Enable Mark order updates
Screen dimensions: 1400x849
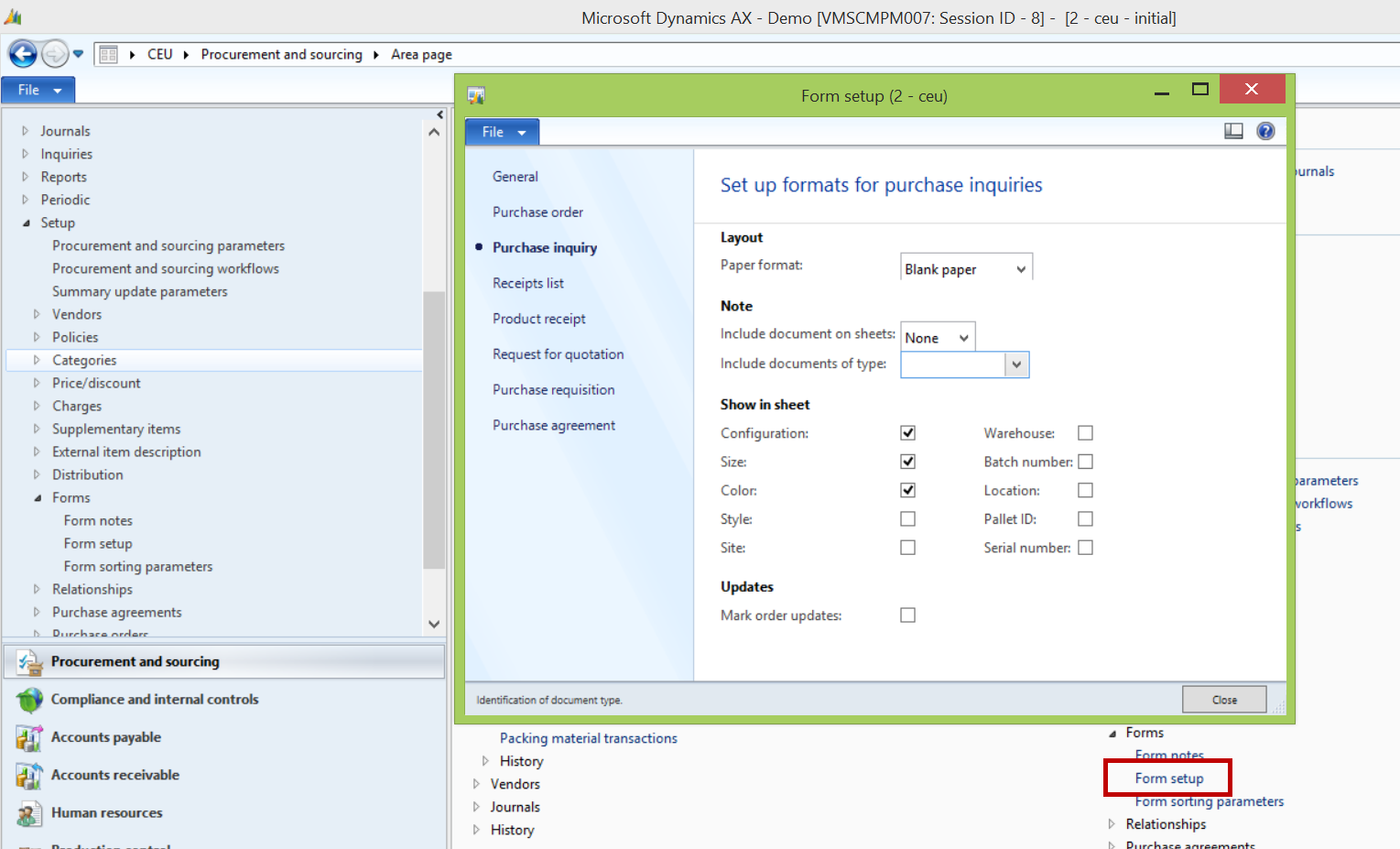click(x=907, y=615)
